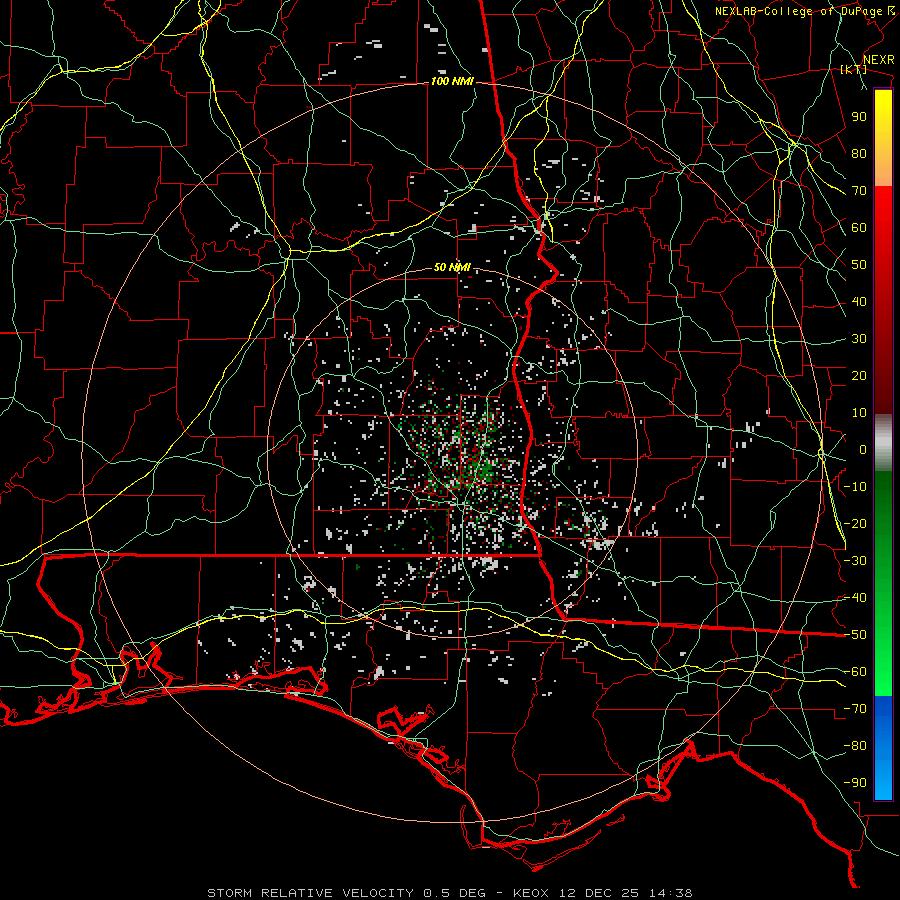
Task: Click the -30 value on velocity scale
Action: 855,561
